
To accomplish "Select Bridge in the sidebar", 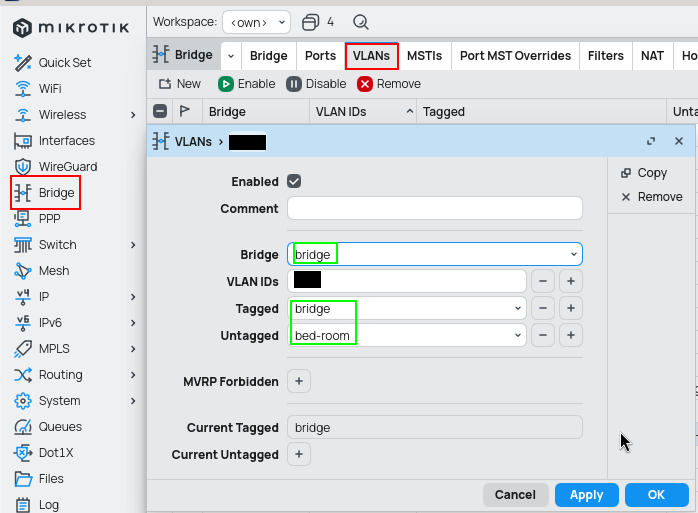I will (45, 193).
